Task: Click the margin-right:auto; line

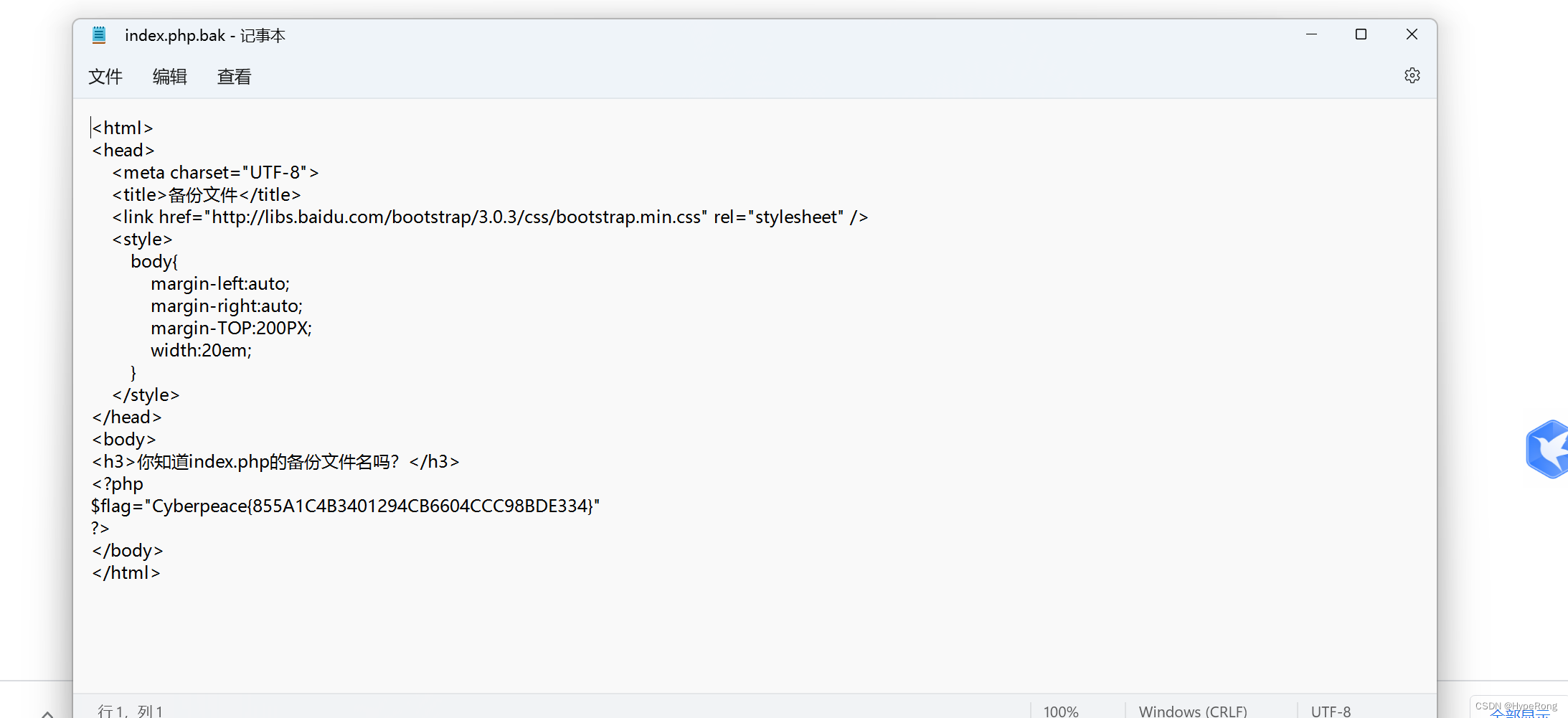Action: [227, 306]
